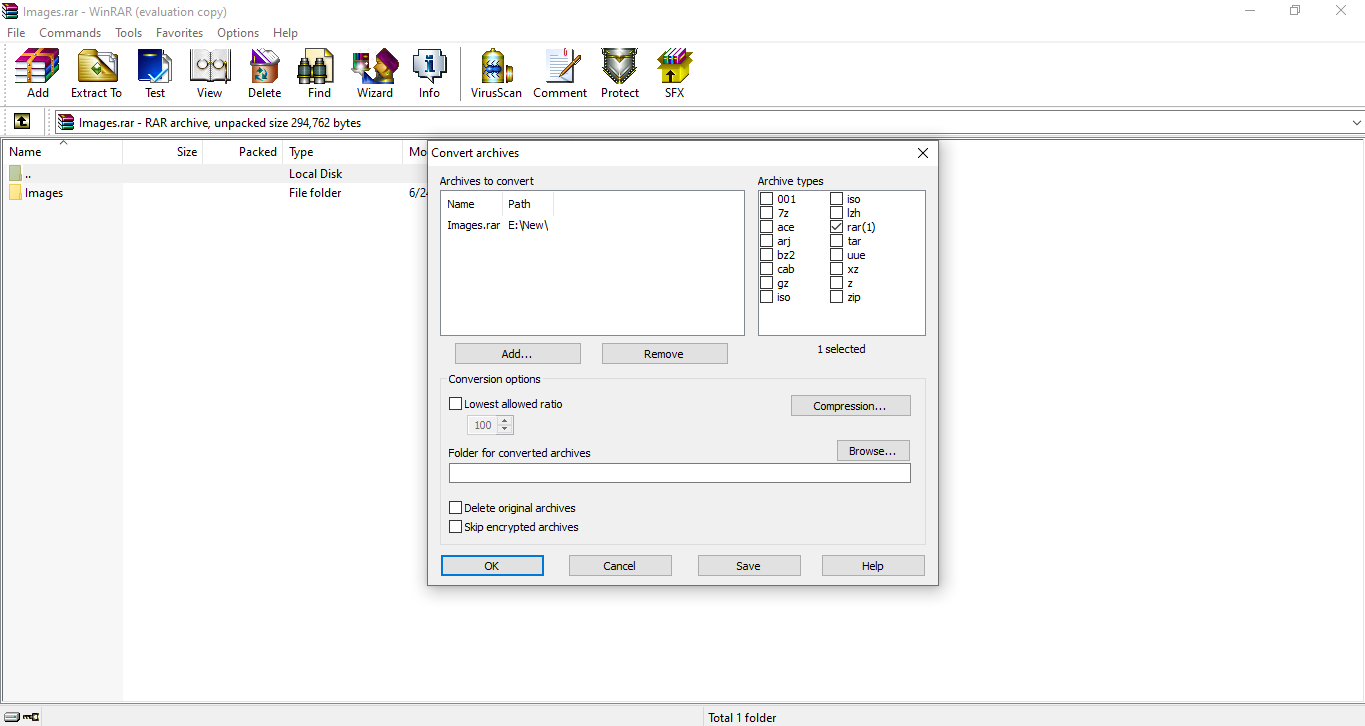Enable Delete original archives option
This screenshot has width=1365, height=726.
click(456, 507)
